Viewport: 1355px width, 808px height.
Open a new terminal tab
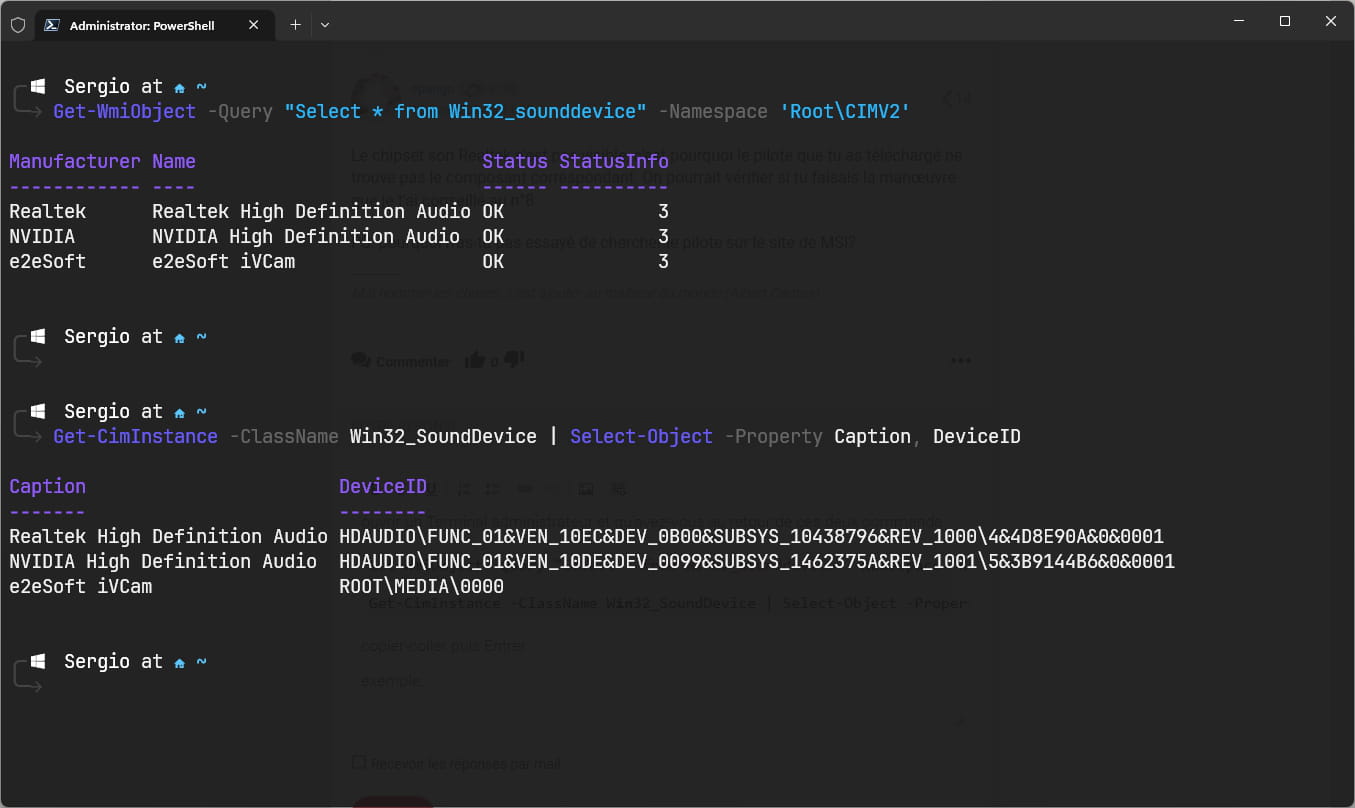pos(295,25)
